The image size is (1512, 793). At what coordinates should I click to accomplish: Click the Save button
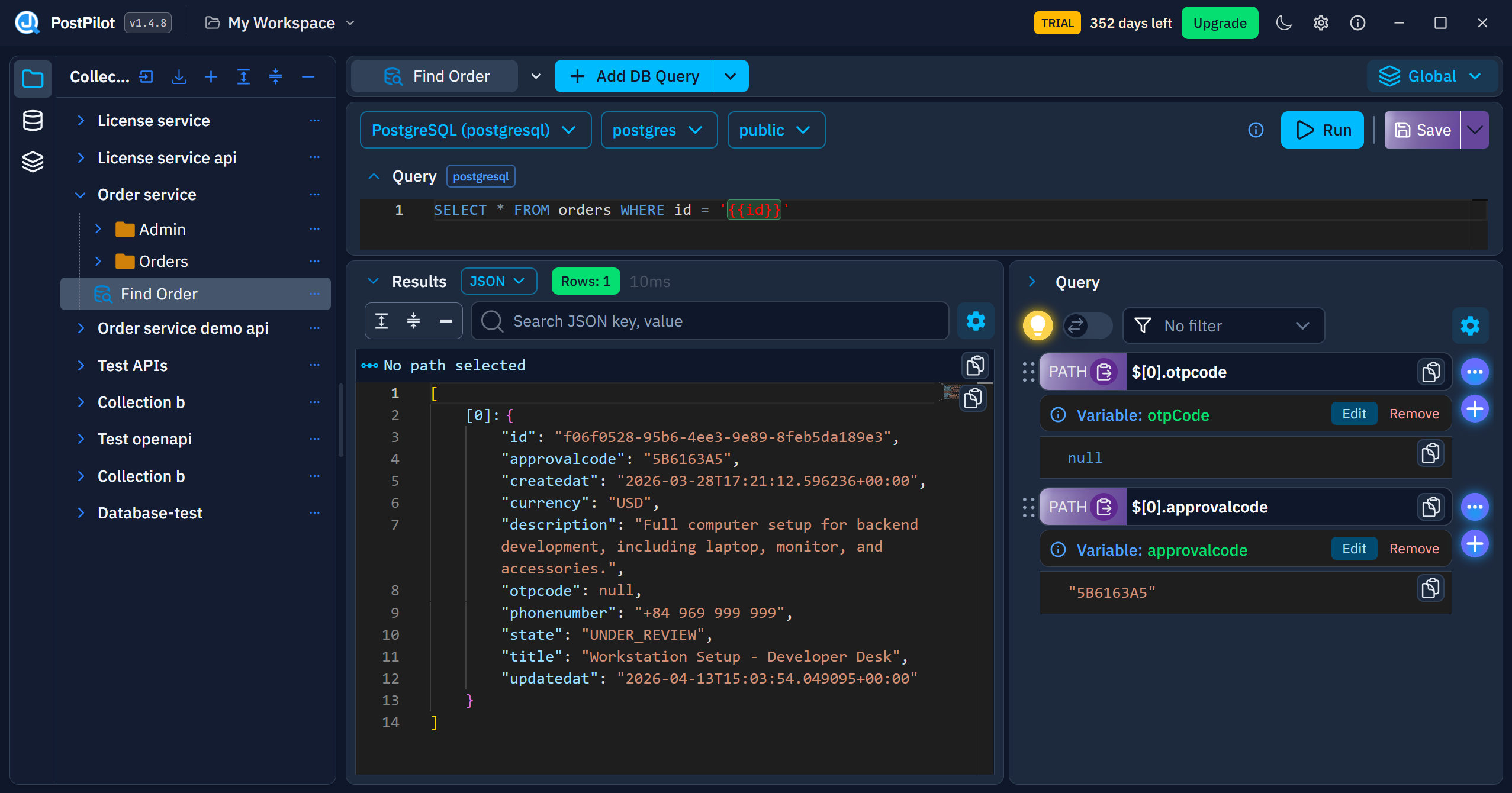1422,130
